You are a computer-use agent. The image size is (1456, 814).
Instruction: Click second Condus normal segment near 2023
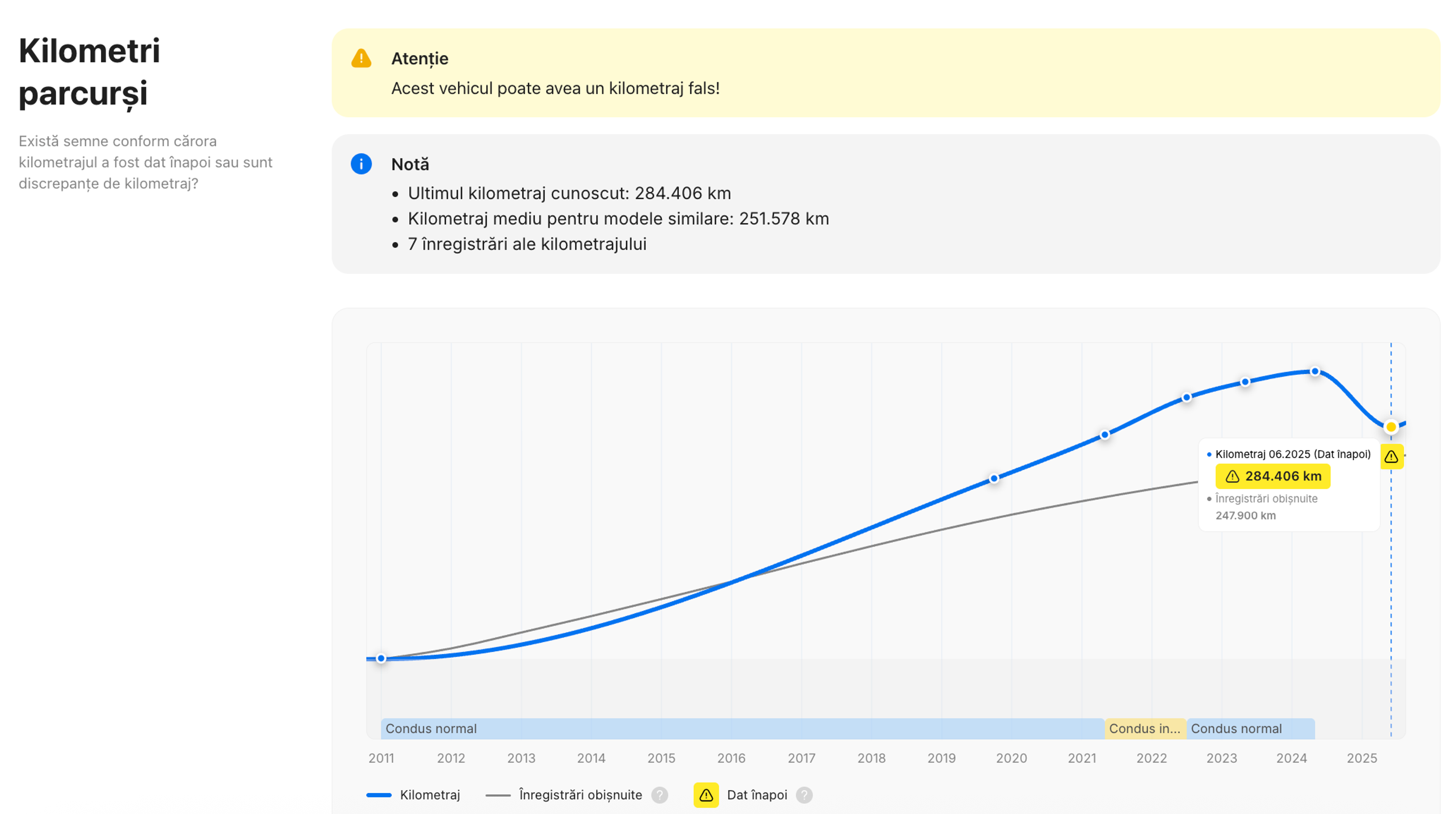pos(1250,729)
